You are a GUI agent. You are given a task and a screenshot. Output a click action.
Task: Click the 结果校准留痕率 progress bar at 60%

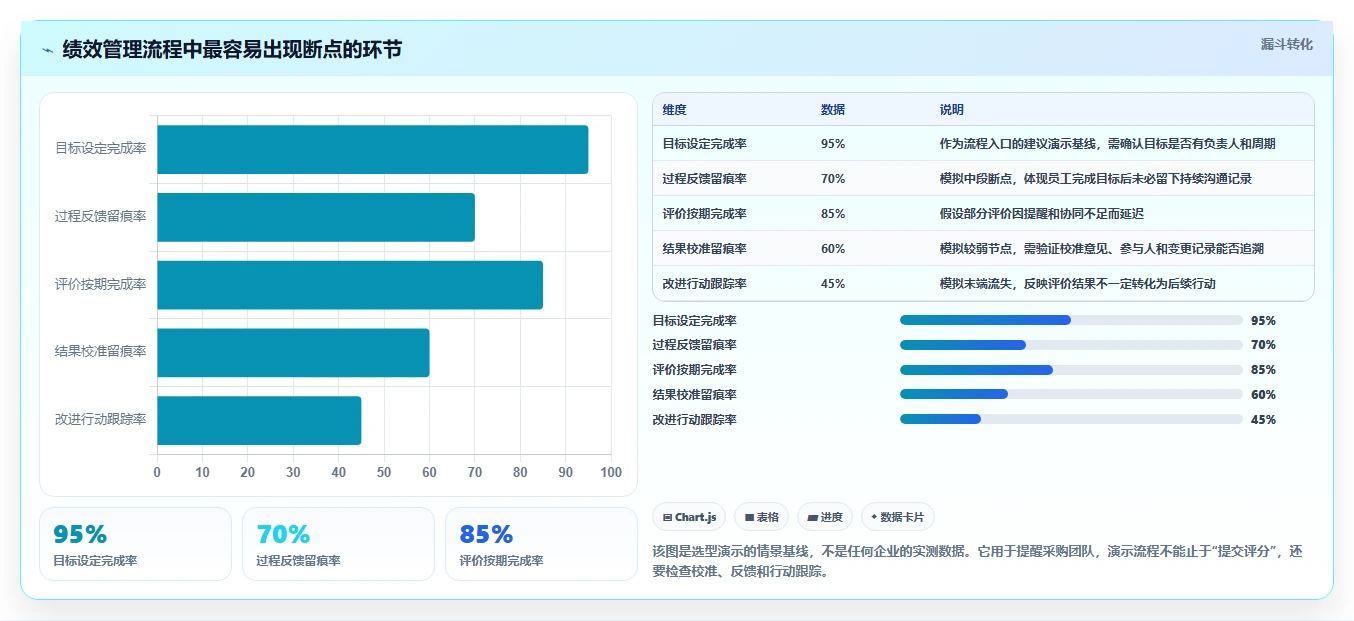pyautogui.click(x=1071, y=394)
